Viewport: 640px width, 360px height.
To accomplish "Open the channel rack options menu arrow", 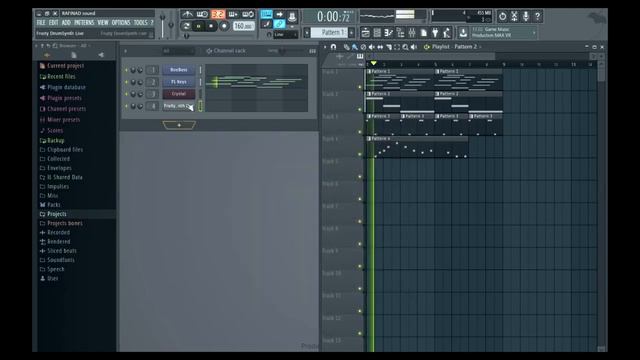I will click(125, 51).
